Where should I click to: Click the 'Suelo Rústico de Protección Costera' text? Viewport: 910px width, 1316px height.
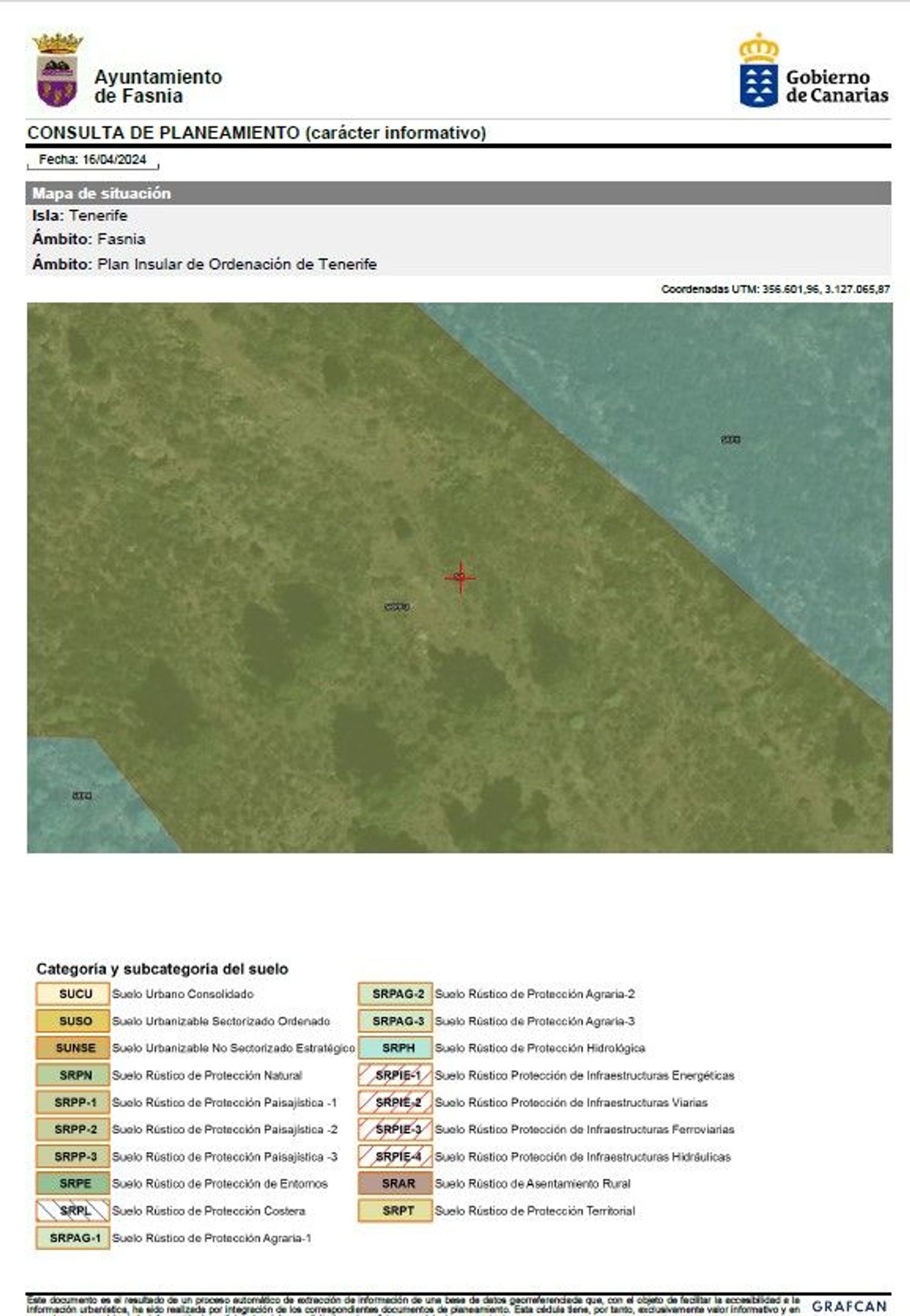tap(209, 1211)
